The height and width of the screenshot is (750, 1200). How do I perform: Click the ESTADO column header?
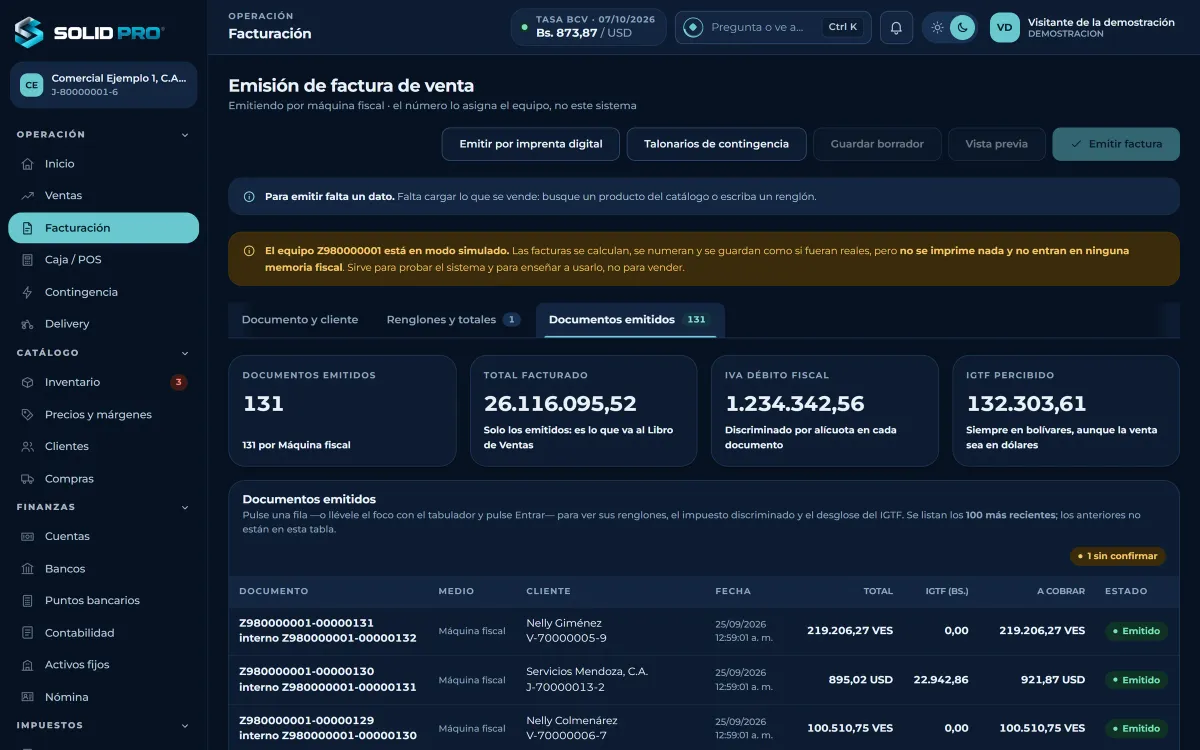click(x=1126, y=591)
